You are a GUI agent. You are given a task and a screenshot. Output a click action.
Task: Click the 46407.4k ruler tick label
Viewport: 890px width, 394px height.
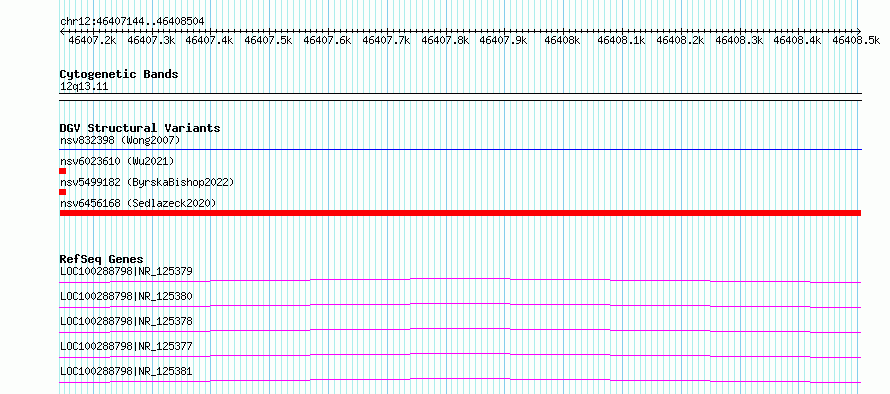[209, 40]
